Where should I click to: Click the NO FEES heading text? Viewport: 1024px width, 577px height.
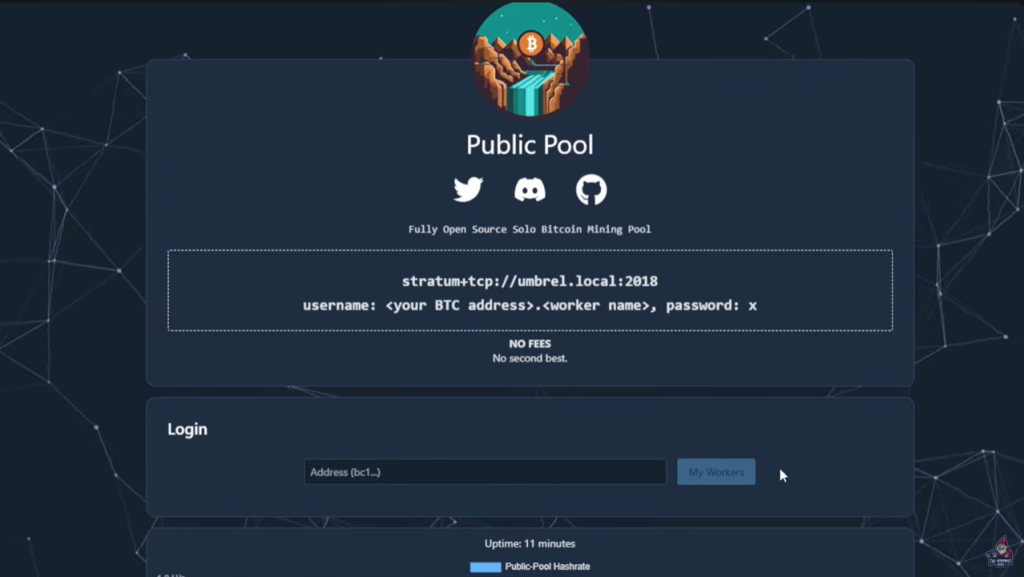click(x=530, y=344)
